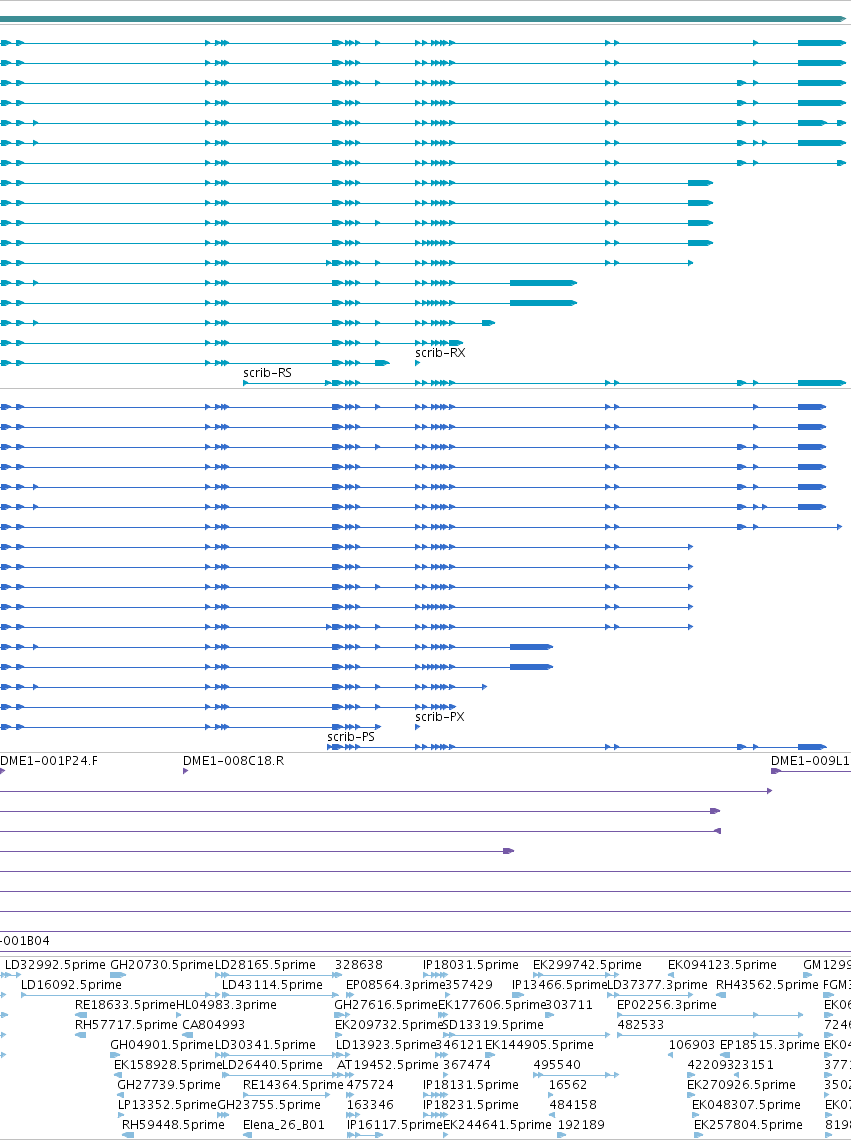Select the LD26440.5prime label
Image resolution: width=851 pixels, height=1140 pixels.
(x=272, y=1064)
